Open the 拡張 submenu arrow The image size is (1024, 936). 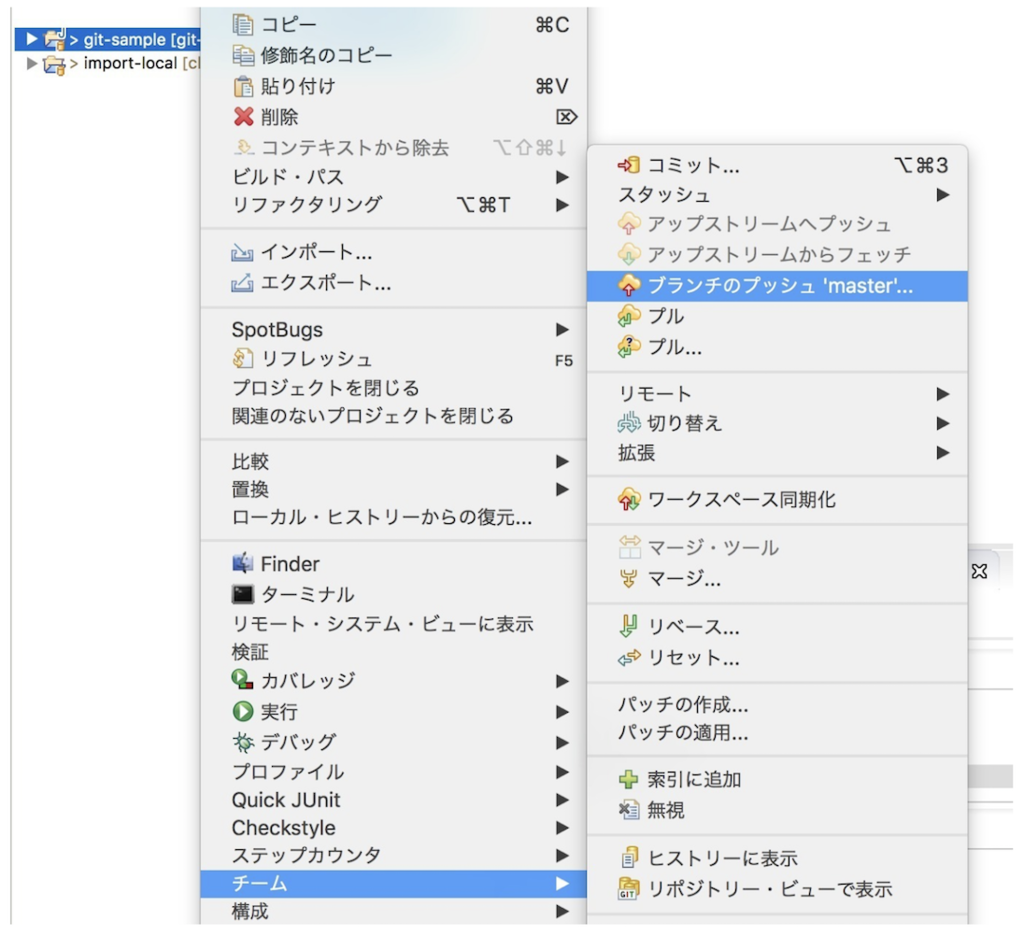coord(942,453)
